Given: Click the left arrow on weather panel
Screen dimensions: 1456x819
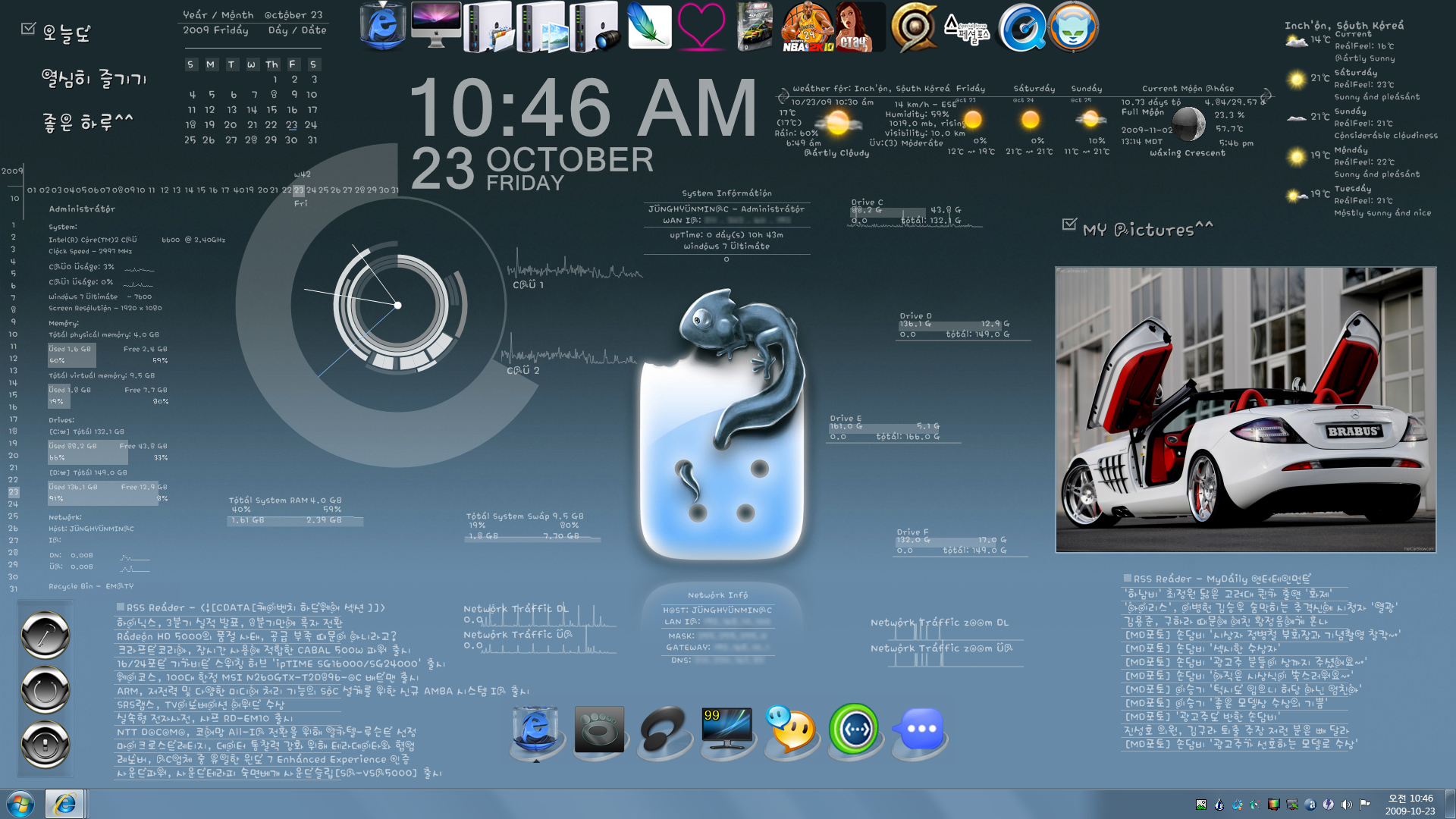Looking at the screenshot, I should coord(783,96).
